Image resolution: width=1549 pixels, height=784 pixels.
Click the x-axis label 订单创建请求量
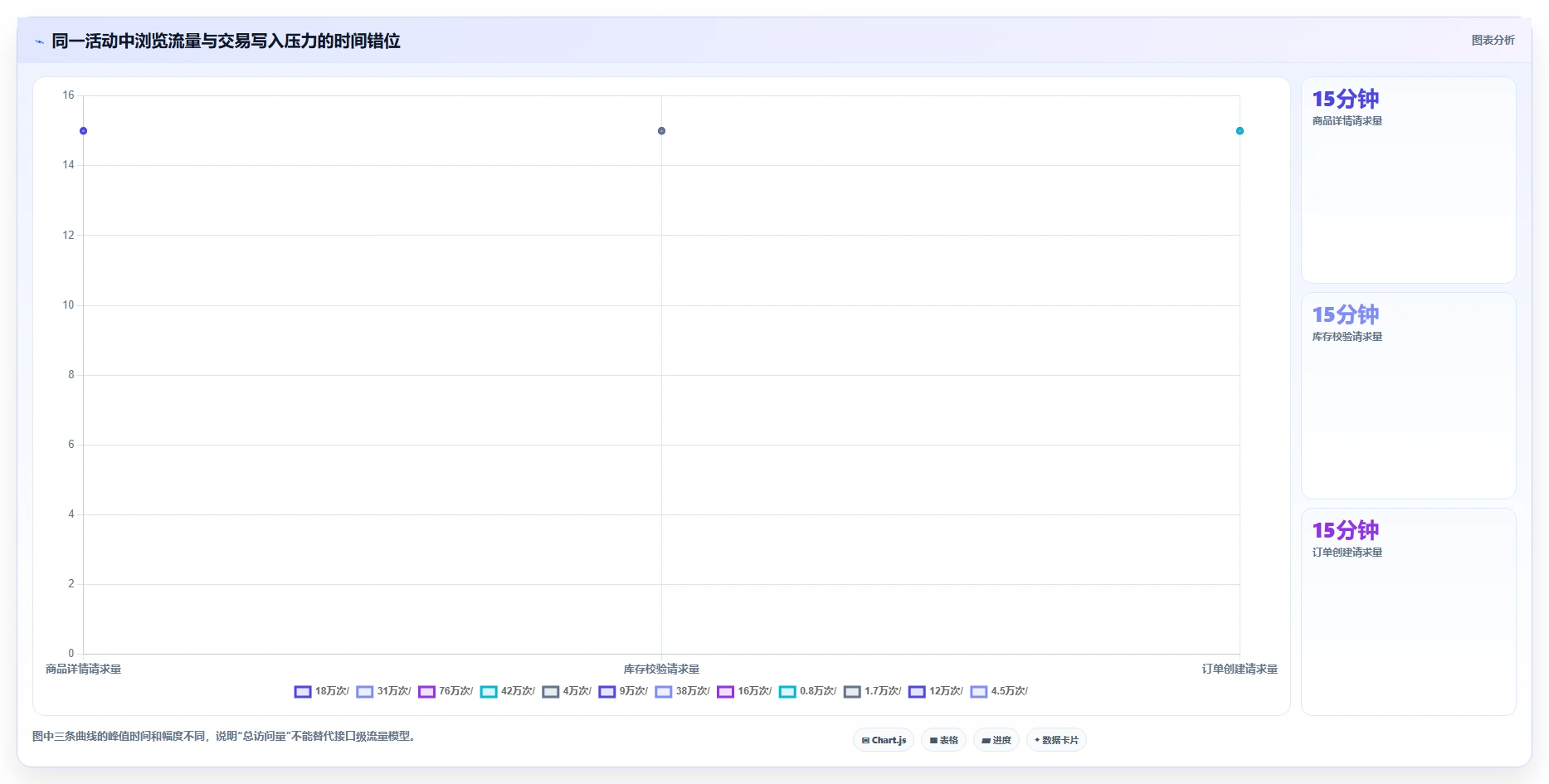point(1240,669)
